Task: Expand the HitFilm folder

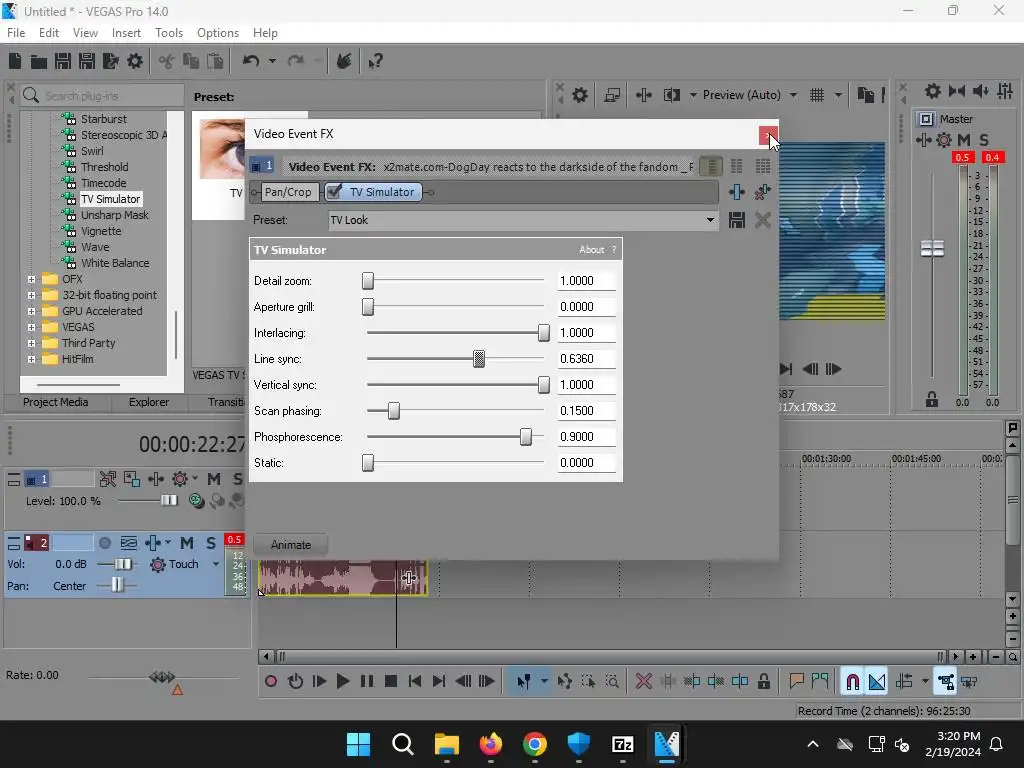Action: pyautogui.click(x=31, y=359)
